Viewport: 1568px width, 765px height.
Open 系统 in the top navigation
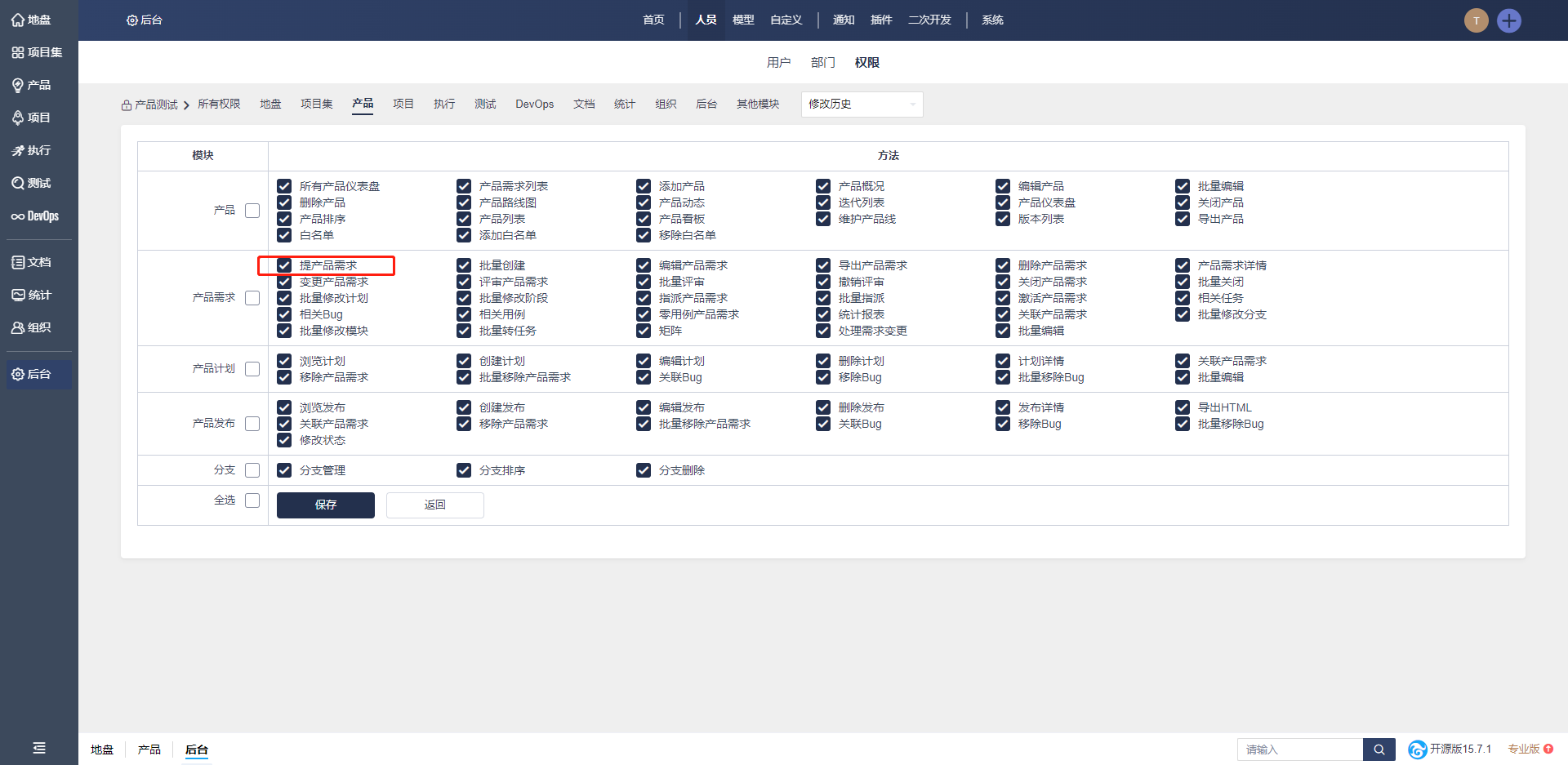992,20
